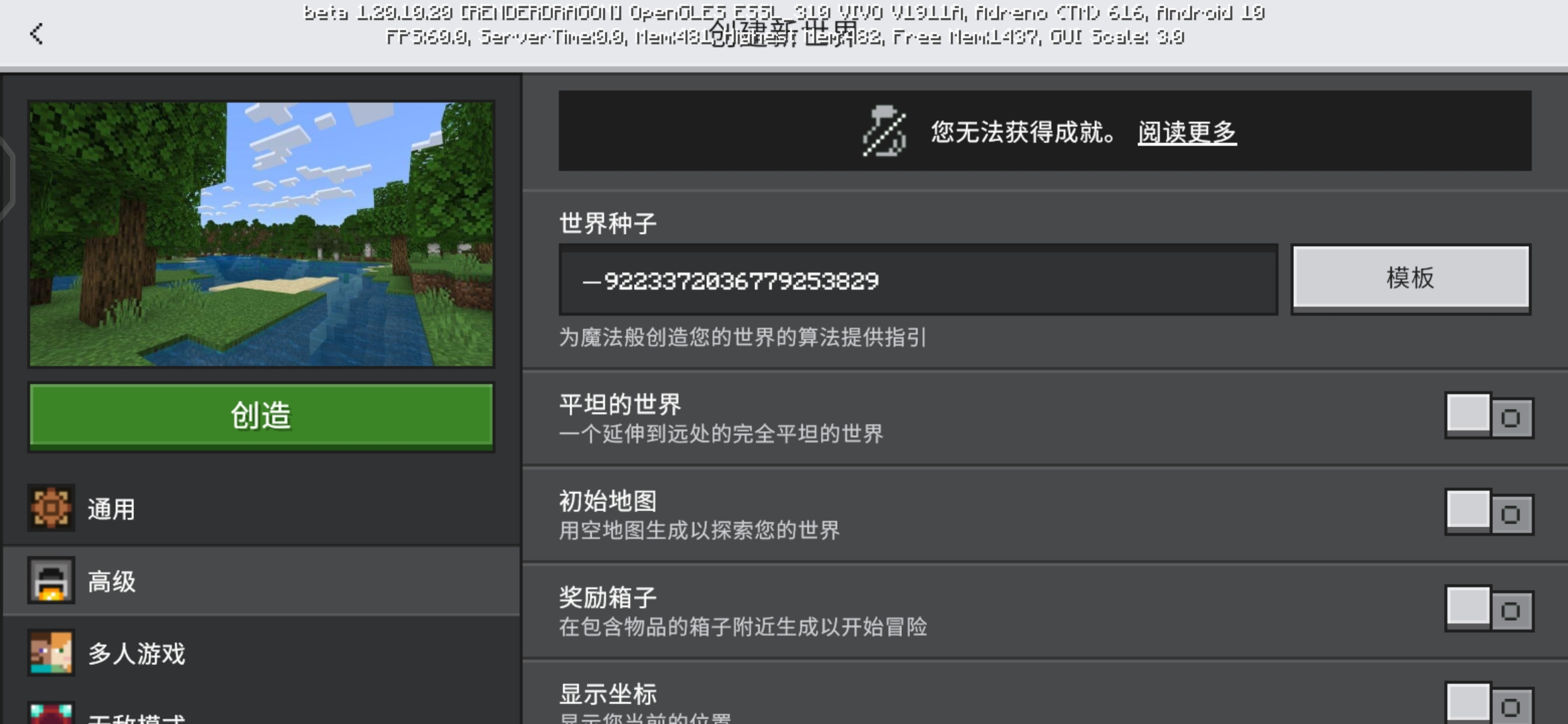Image resolution: width=1568 pixels, height=724 pixels.
Task: Click the furnace icon beside 高级
Action: tap(51, 581)
